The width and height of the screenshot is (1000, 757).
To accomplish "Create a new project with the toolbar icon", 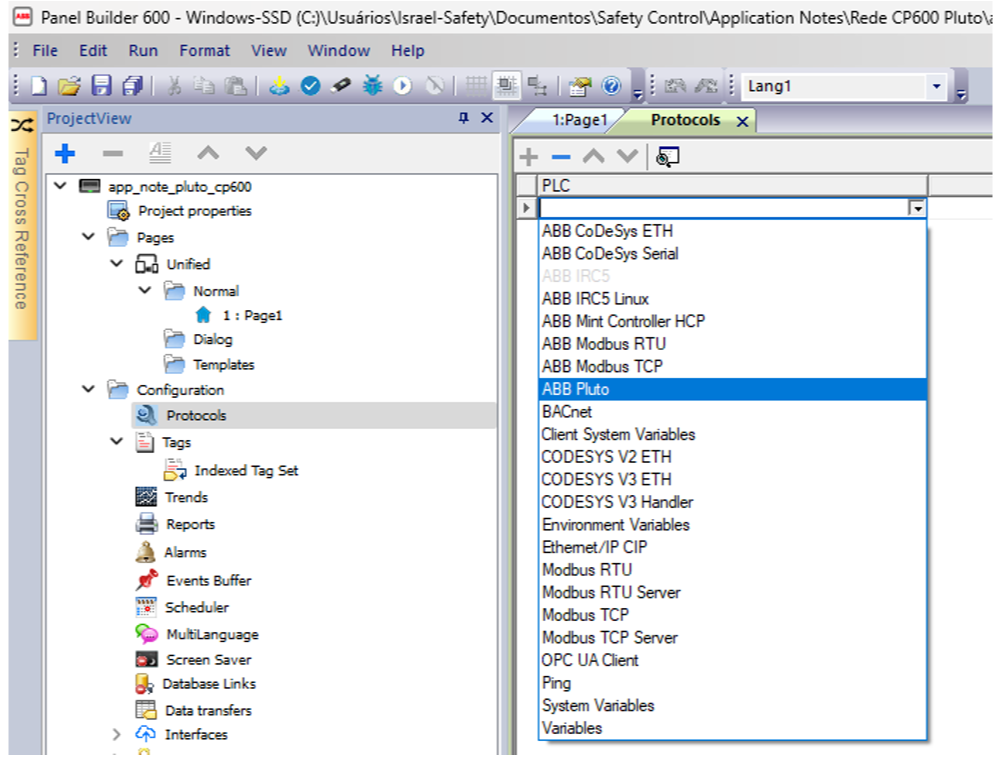I will (39, 85).
